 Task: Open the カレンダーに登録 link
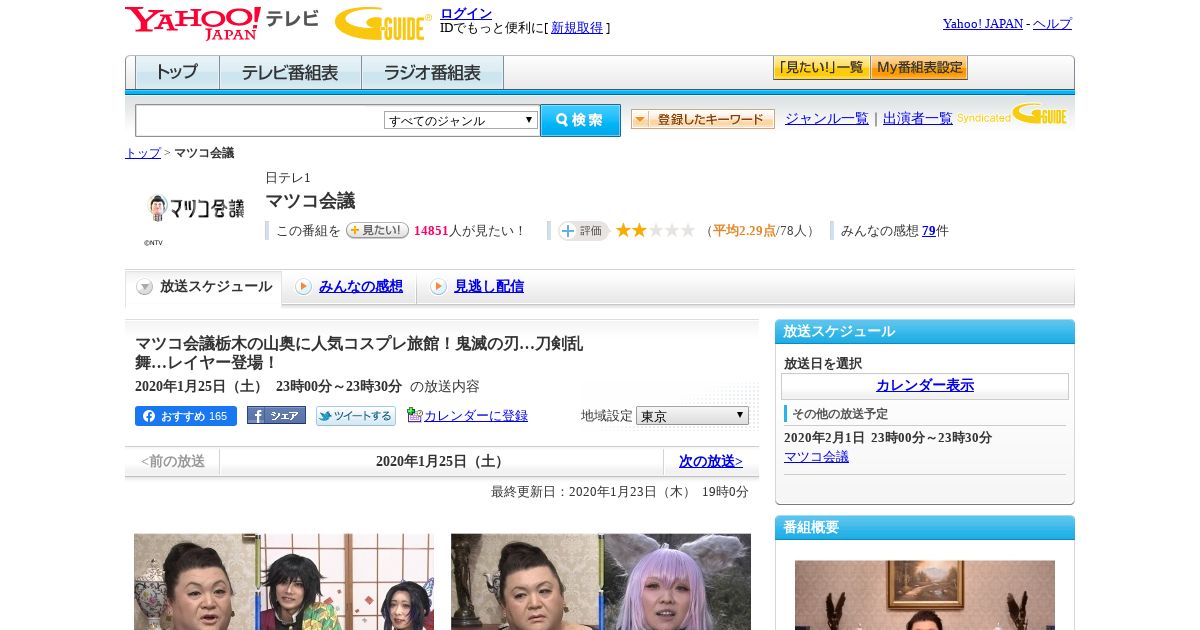pyautogui.click(x=476, y=416)
